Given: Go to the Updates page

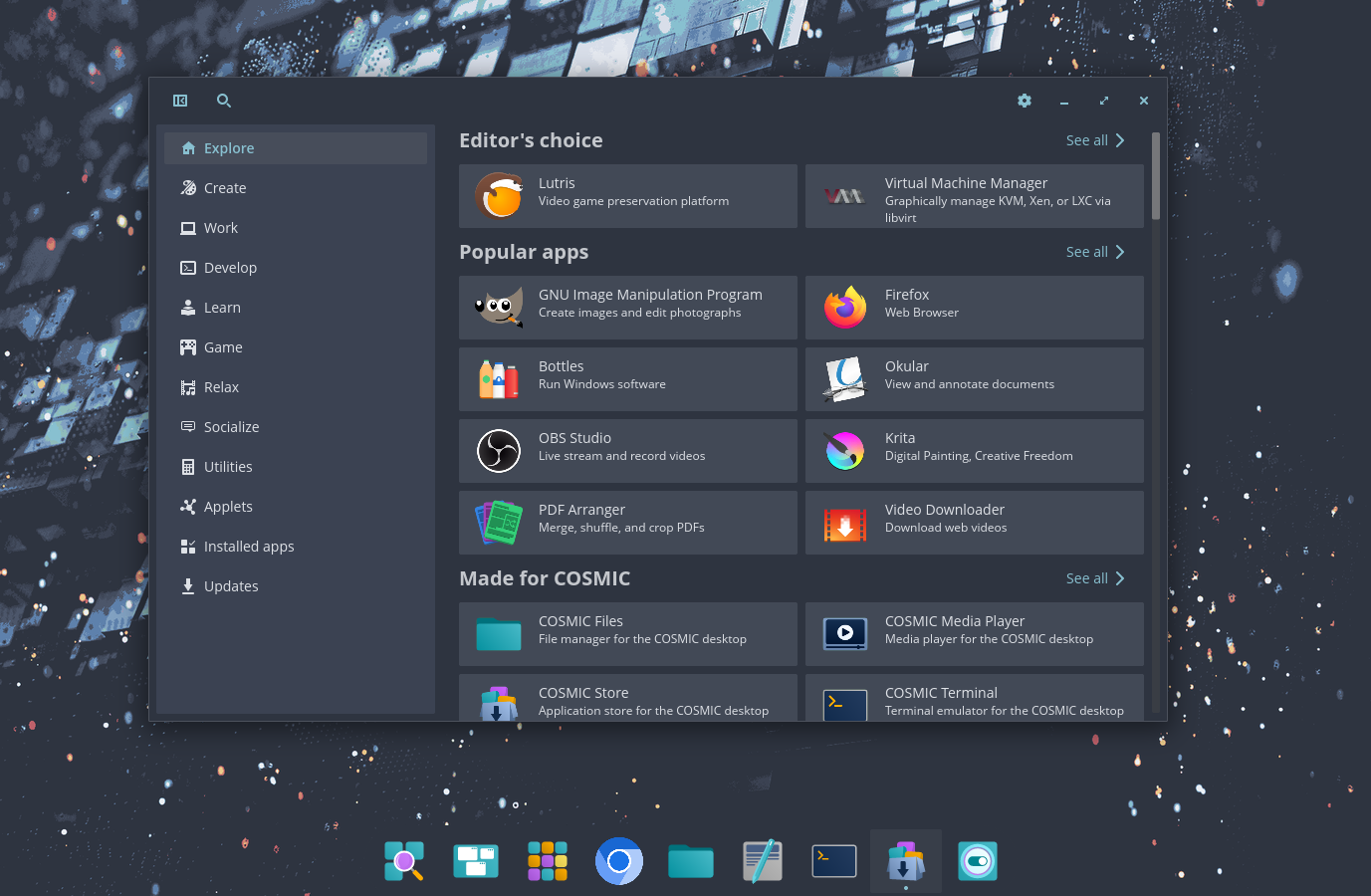Looking at the screenshot, I should click(x=231, y=586).
